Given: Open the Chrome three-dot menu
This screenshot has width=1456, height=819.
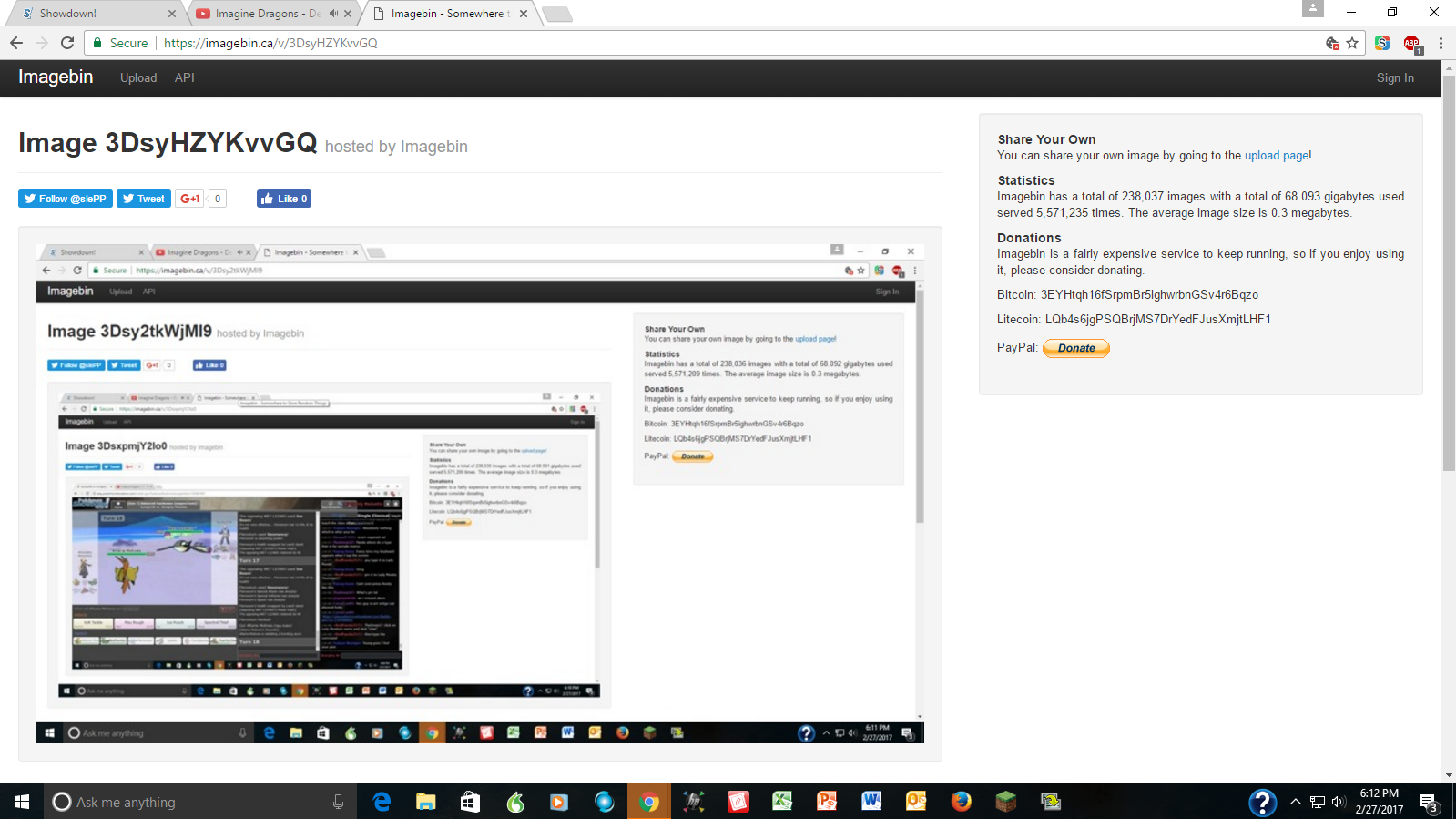Looking at the screenshot, I should pos(1441,43).
